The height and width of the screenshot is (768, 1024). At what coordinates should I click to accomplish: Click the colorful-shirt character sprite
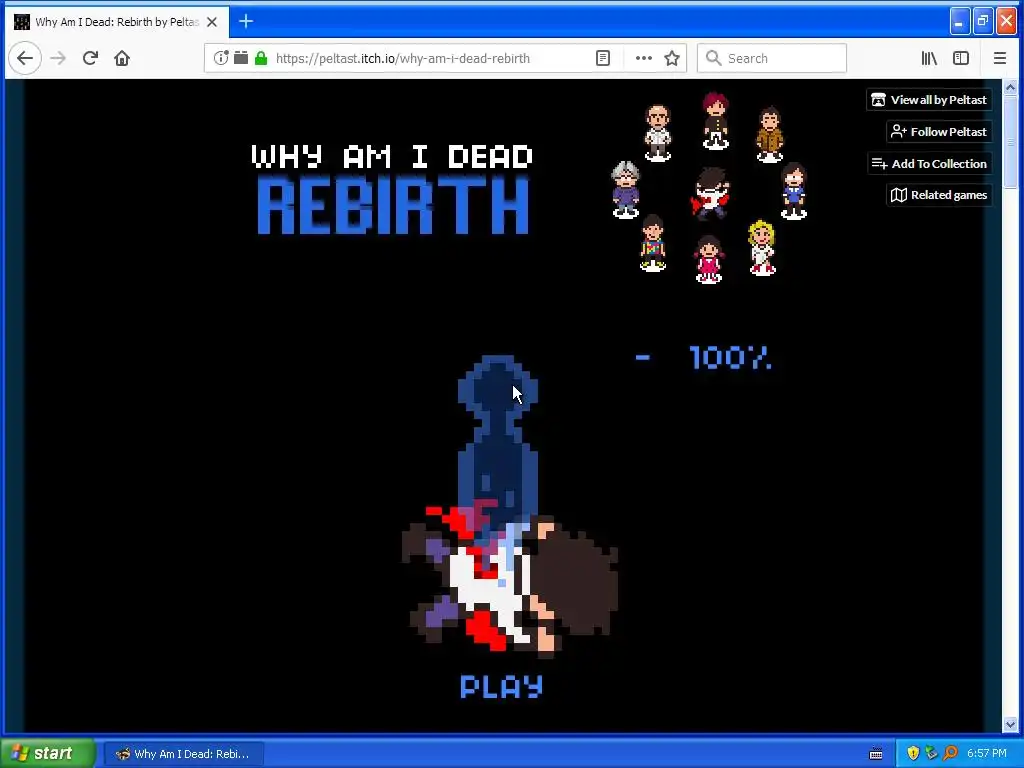point(652,243)
